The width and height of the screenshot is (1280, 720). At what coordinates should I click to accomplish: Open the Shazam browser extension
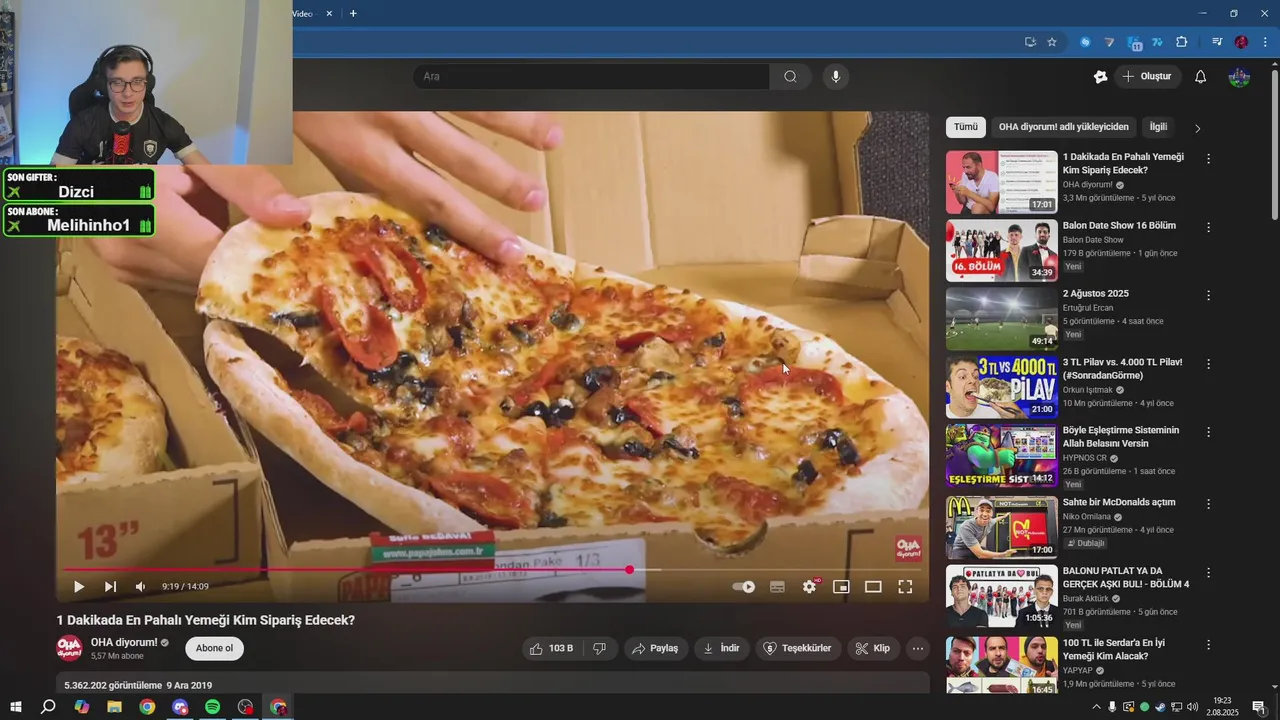[1085, 42]
